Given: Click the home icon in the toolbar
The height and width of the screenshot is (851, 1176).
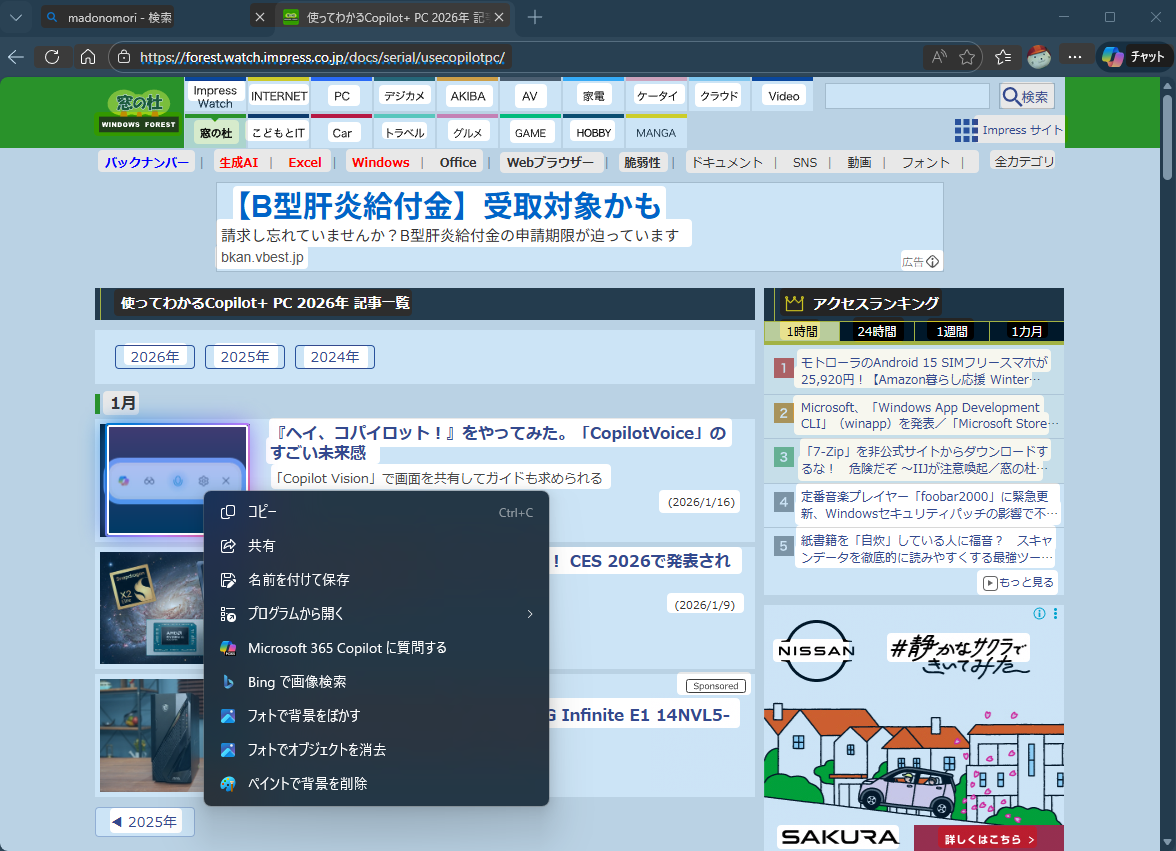Looking at the screenshot, I should [88, 57].
